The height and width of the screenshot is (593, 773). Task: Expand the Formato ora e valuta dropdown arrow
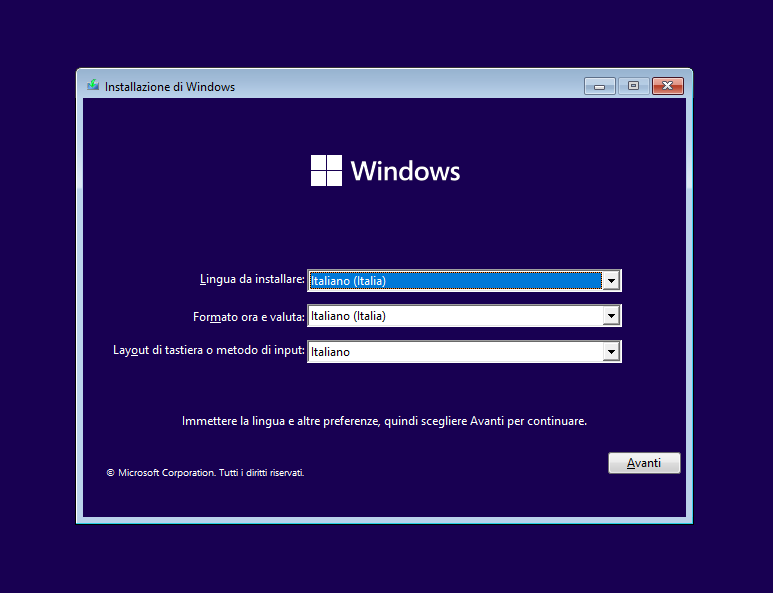(611, 316)
